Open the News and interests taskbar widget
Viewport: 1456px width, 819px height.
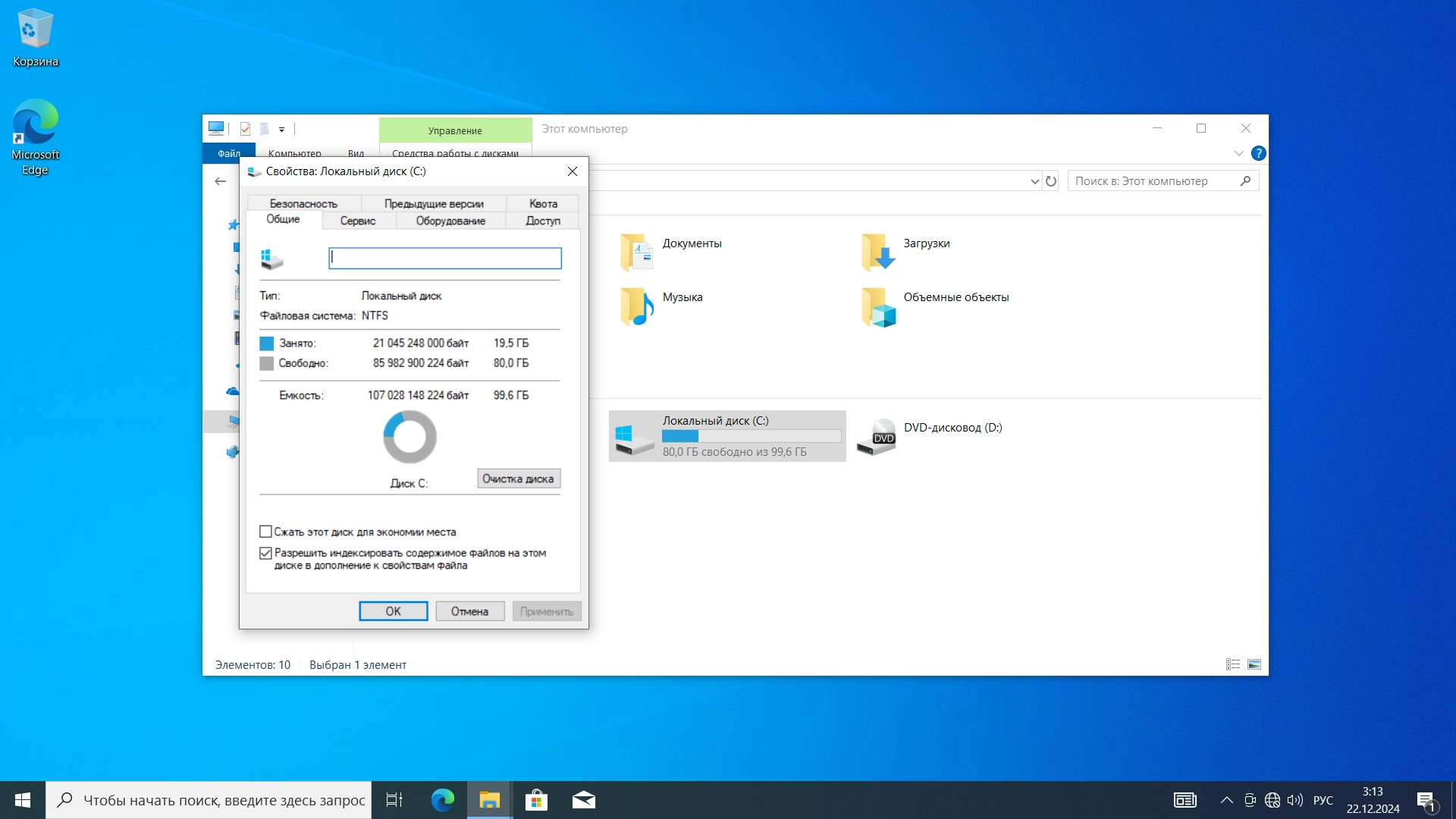point(1185,800)
